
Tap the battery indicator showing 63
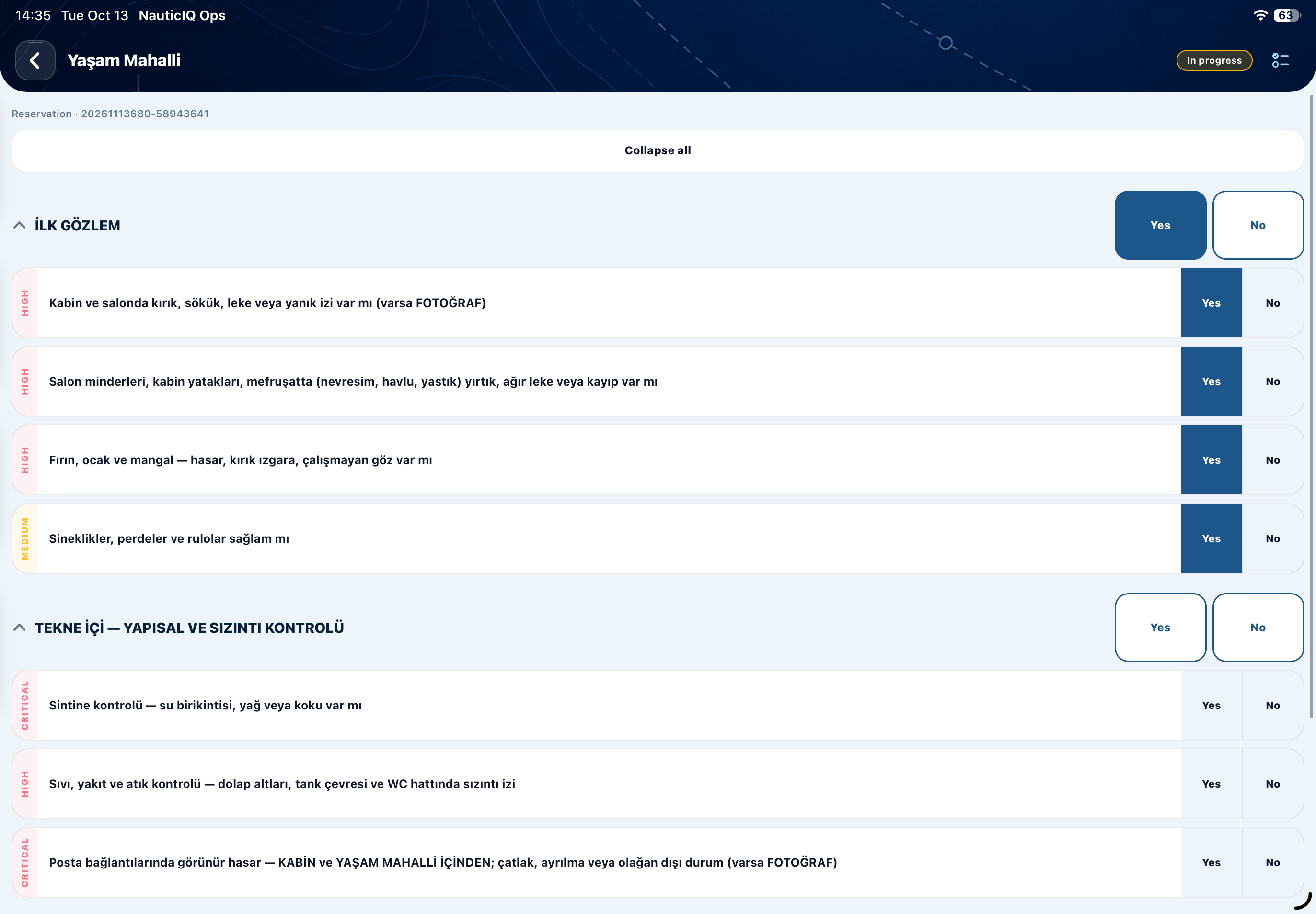coord(1287,15)
